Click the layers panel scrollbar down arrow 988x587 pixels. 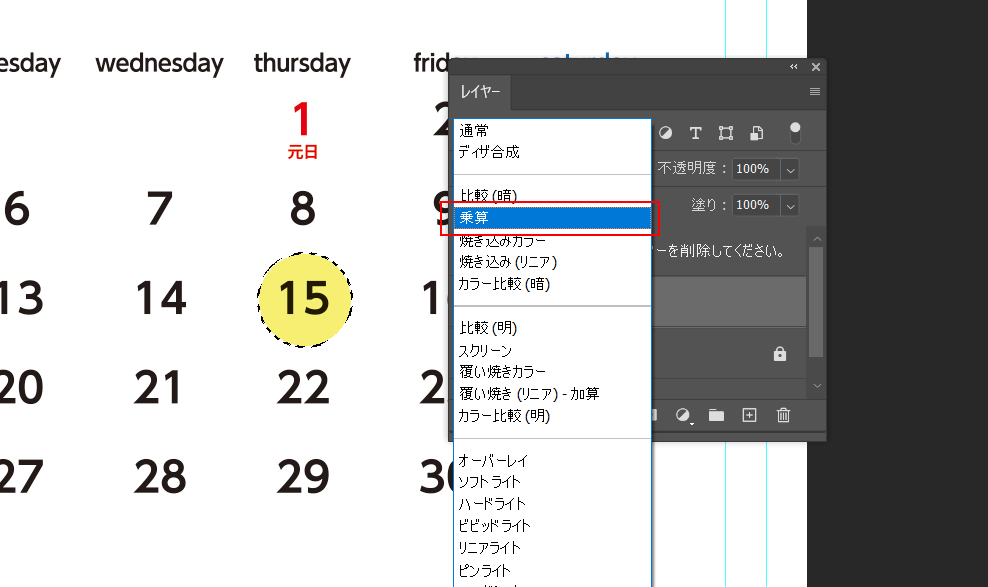tap(816, 385)
